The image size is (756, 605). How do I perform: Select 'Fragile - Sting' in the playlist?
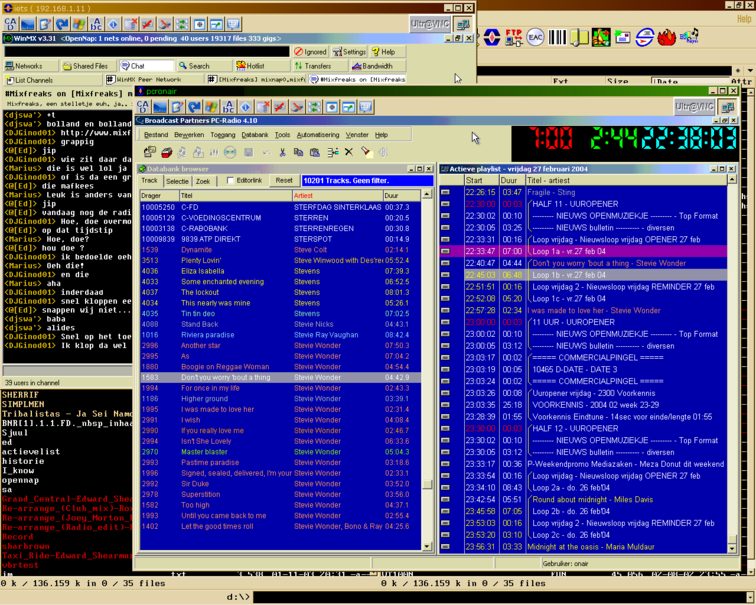click(x=583, y=192)
